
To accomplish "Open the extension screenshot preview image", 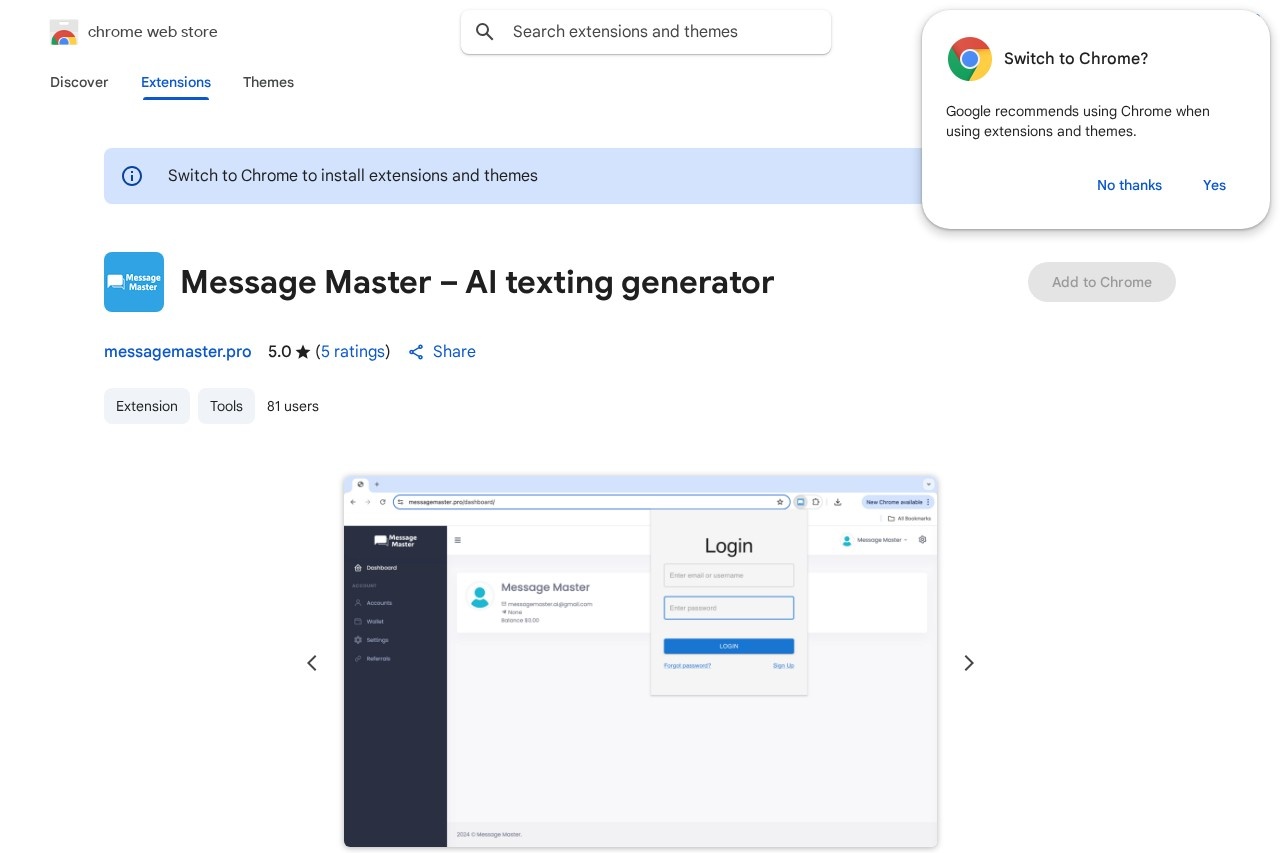I will (x=640, y=661).
